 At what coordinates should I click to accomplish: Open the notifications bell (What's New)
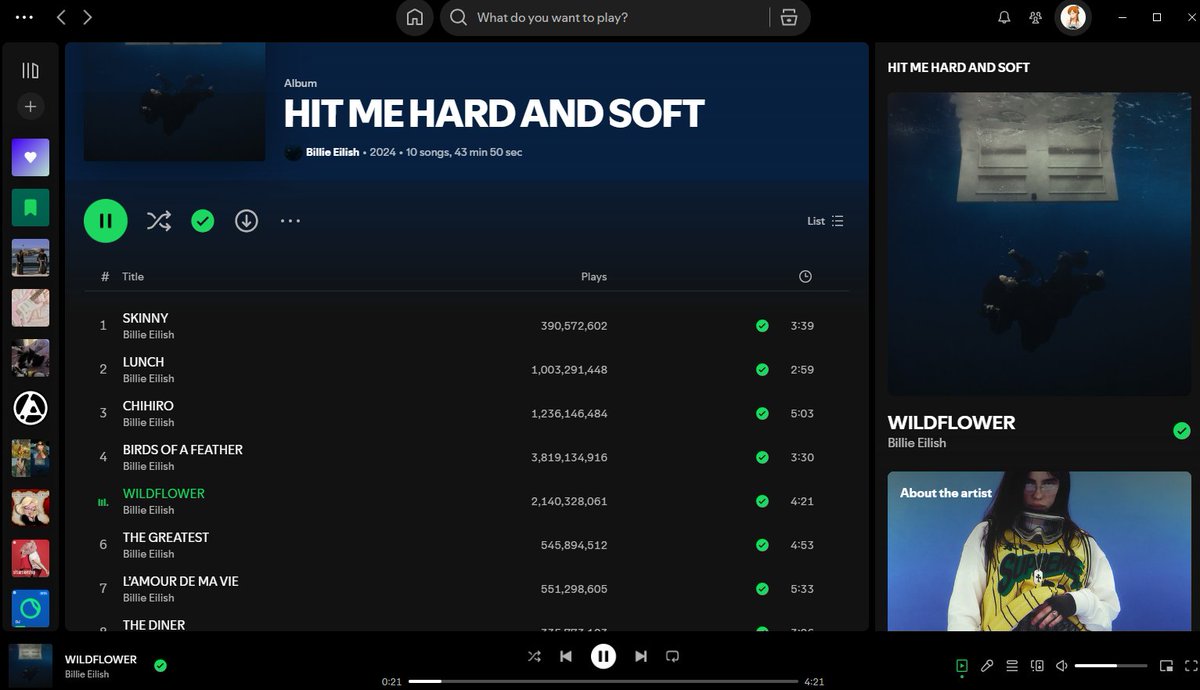coord(1004,17)
